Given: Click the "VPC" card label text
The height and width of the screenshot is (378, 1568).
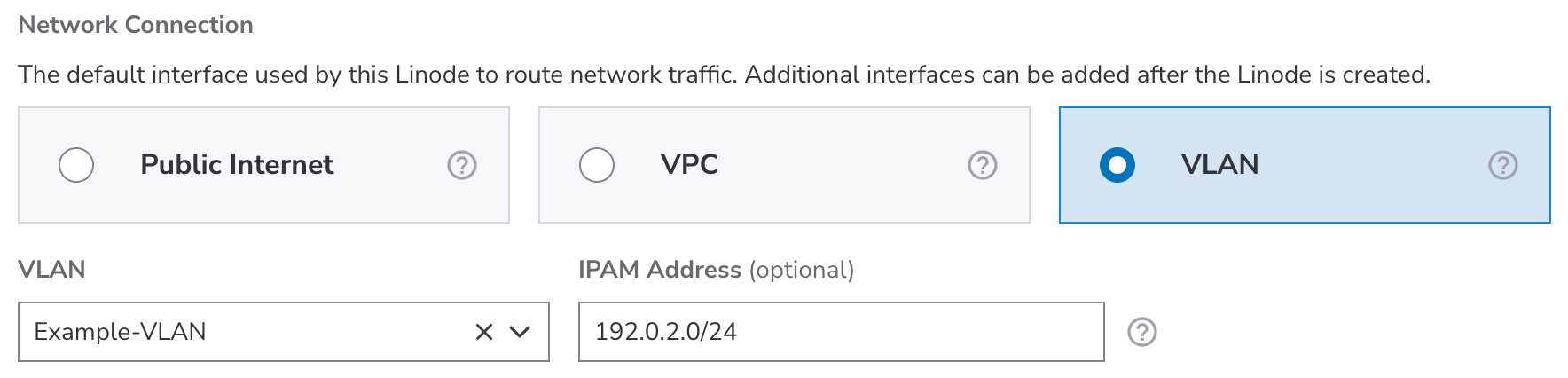Looking at the screenshot, I should [x=689, y=164].
